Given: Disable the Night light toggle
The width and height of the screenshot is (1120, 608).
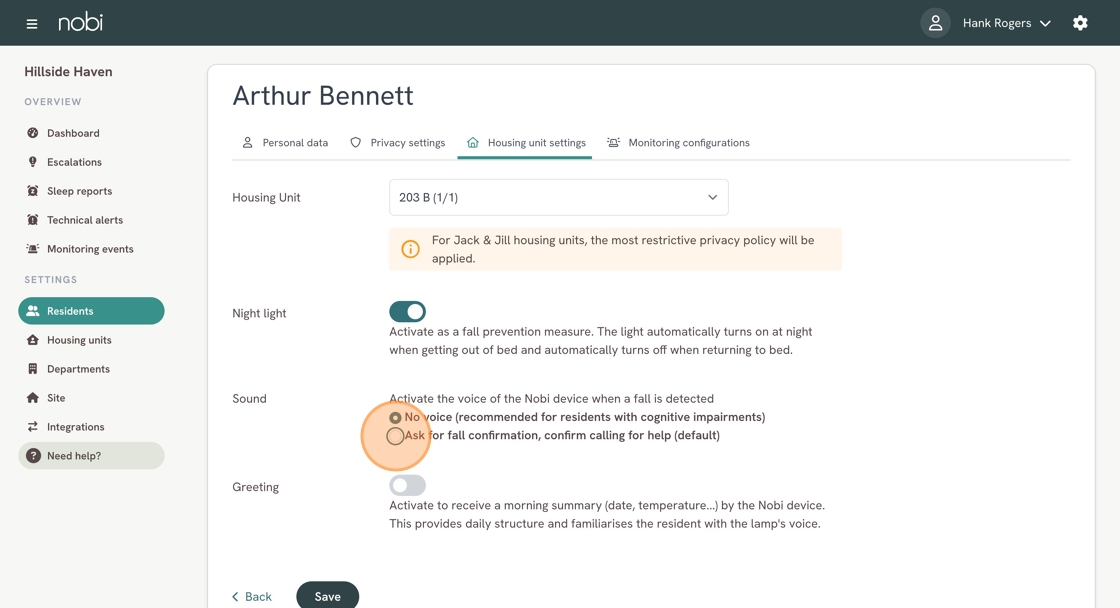Looking at the screenshot, I should tap(407, 312).
